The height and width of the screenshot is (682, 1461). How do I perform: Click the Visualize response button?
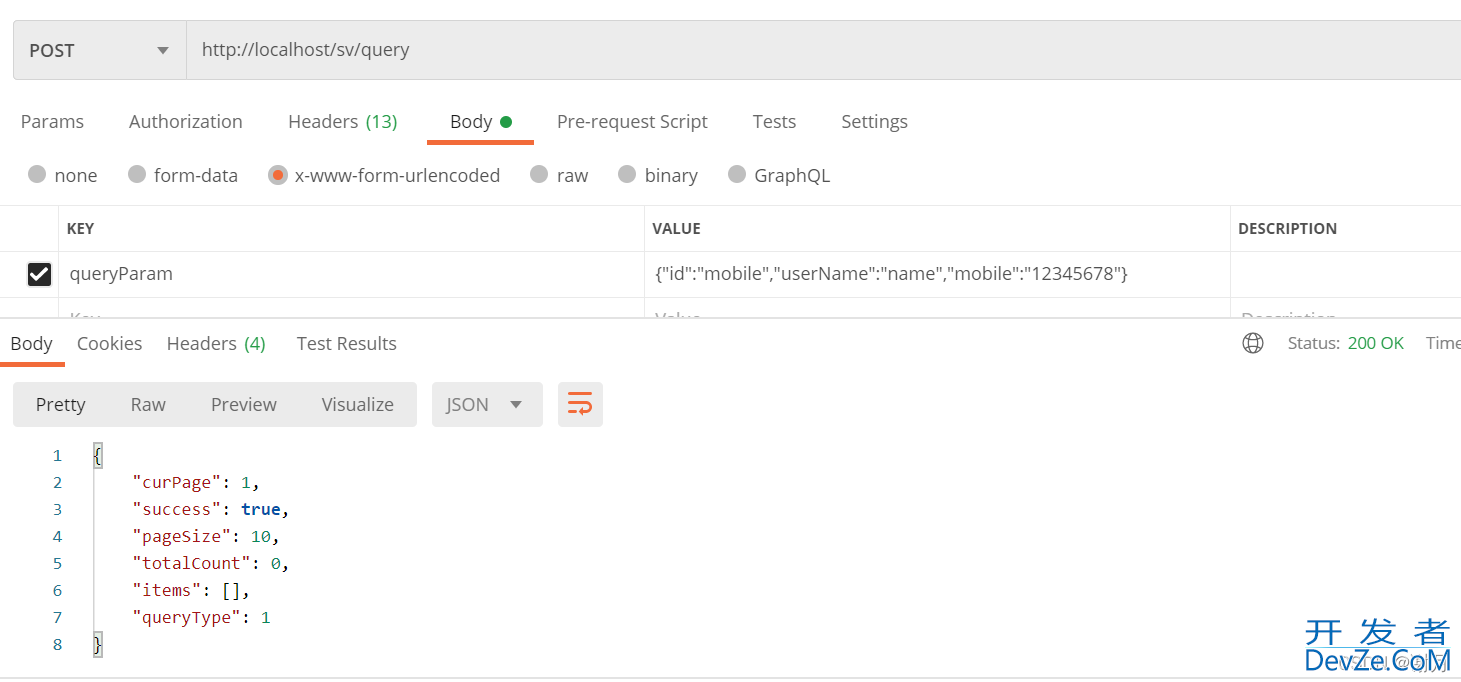coord(357,404)
